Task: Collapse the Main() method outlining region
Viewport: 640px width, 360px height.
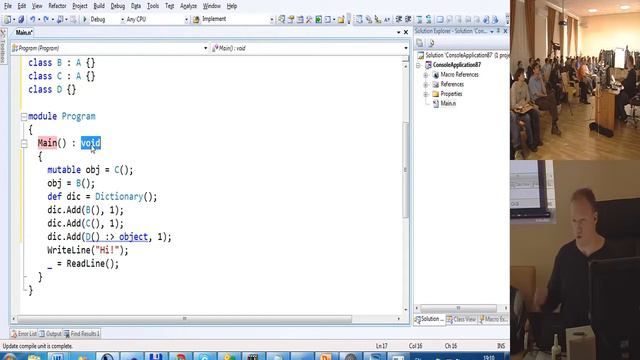Action: 24,144
